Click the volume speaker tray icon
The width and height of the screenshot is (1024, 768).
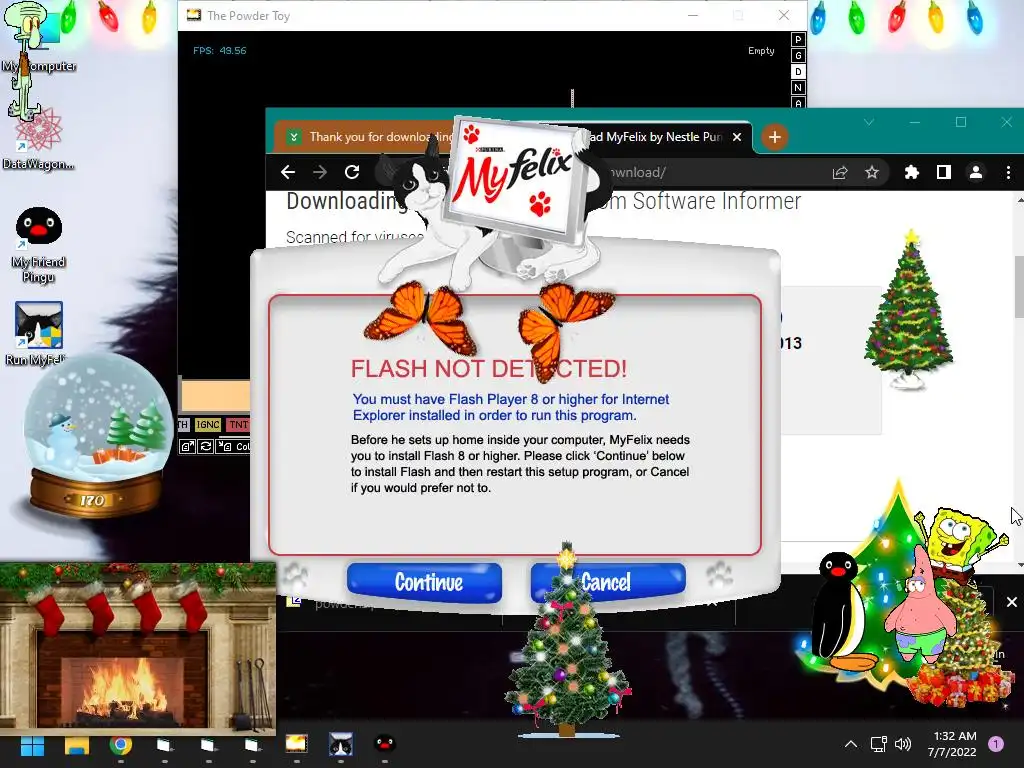(x=903, y=744)
